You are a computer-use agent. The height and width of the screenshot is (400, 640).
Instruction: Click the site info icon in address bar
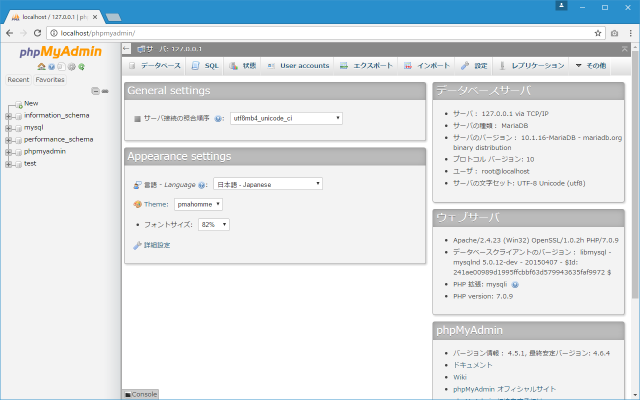[53, 33]
